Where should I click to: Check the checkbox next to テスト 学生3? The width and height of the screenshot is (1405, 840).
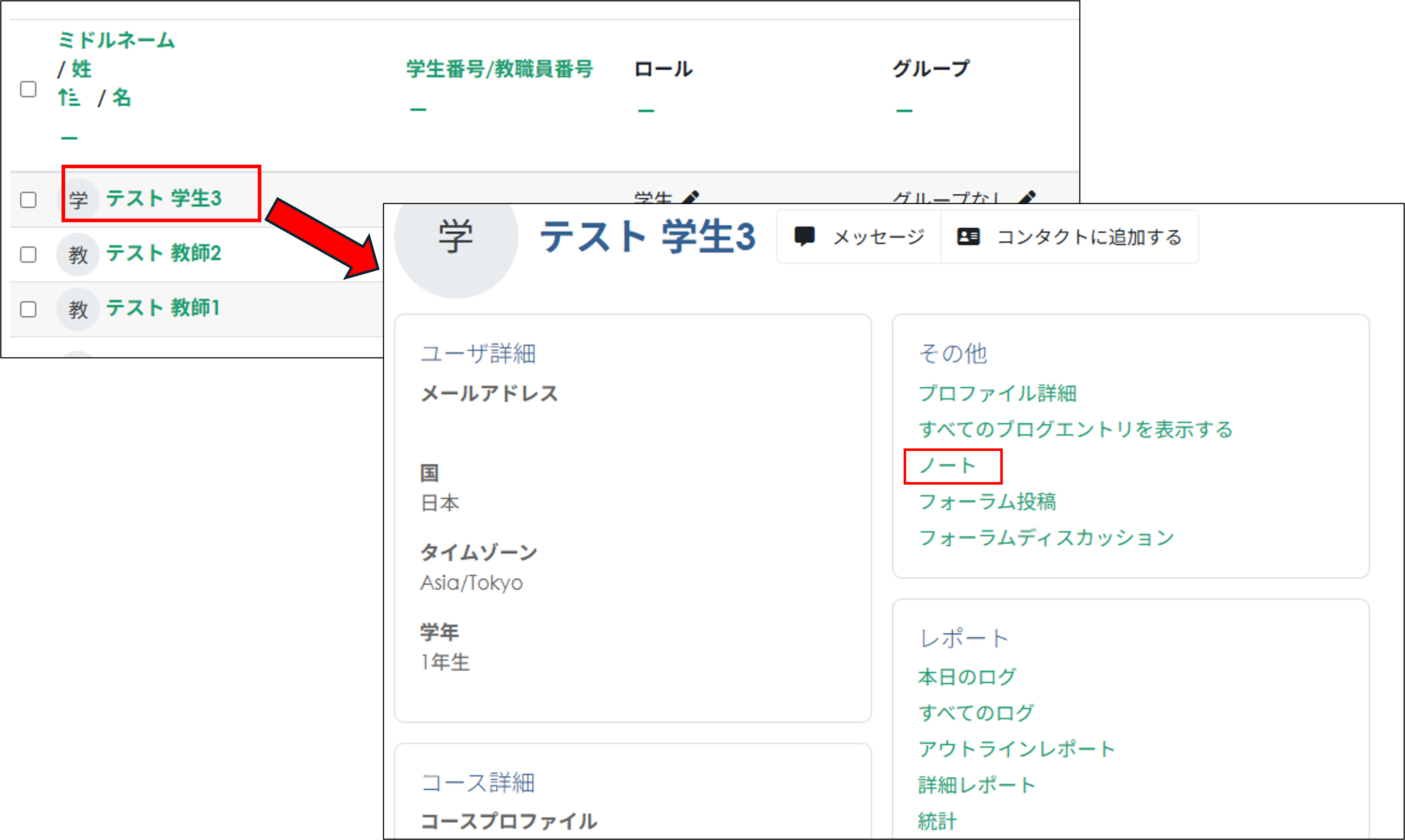click(x=27, y=200)
